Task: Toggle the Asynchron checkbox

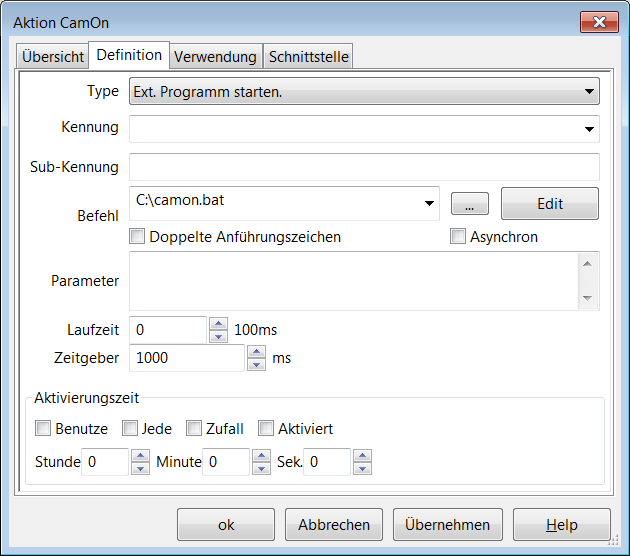Action: [458, 237]
